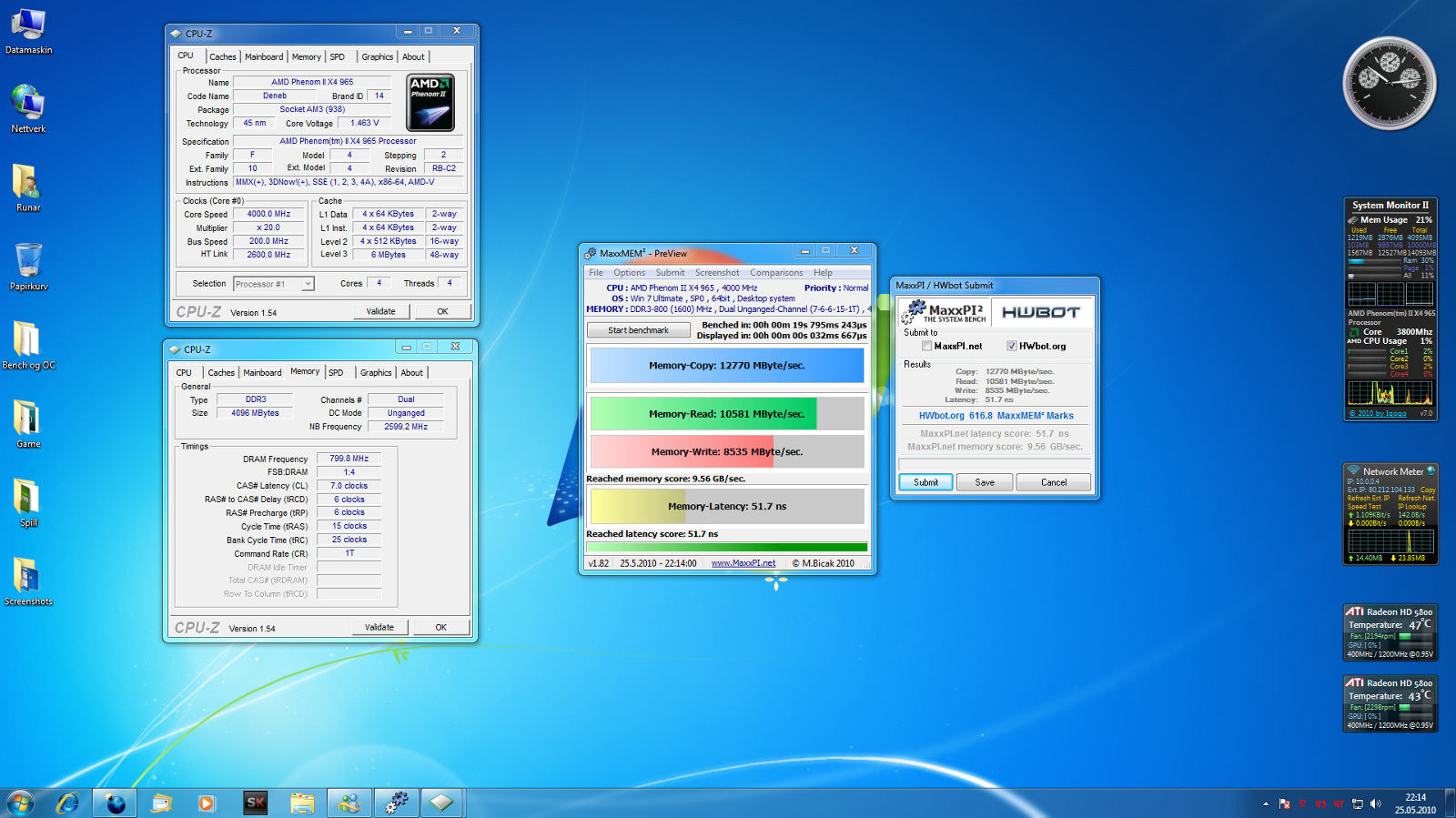1456x818 pixels.
Task: Click the Memory-Latency 51.7 ns bar
Action: 727,506
